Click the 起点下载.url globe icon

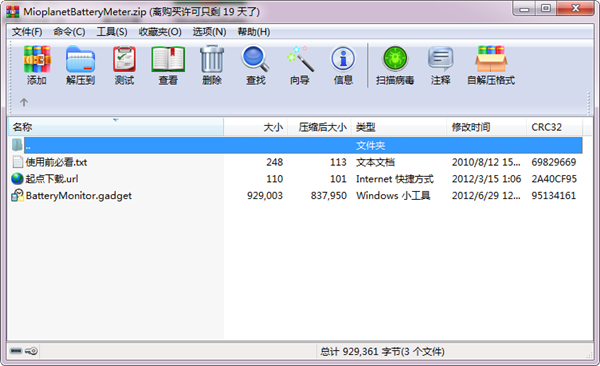click(17, 179)
